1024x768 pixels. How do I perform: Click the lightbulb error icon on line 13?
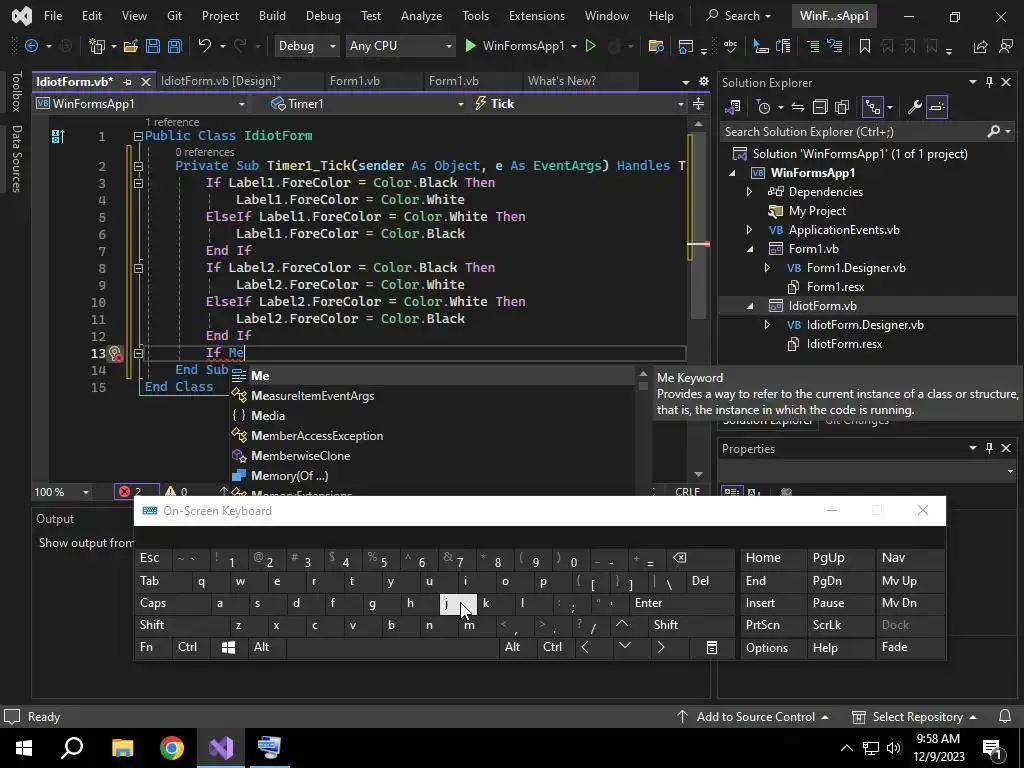coord(115,353)
